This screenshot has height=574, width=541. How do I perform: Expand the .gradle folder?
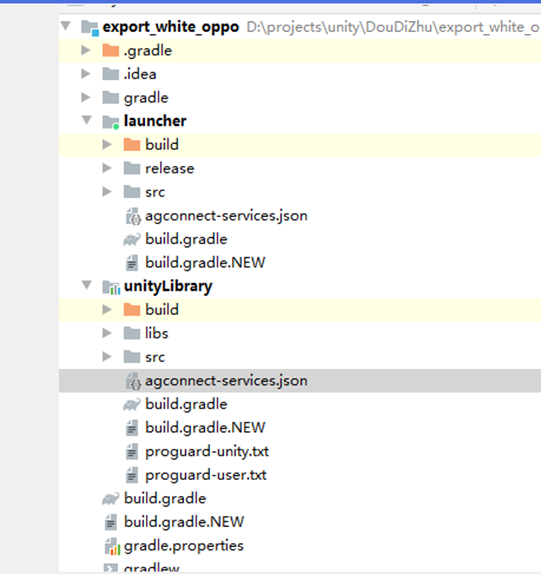(86, 50)
